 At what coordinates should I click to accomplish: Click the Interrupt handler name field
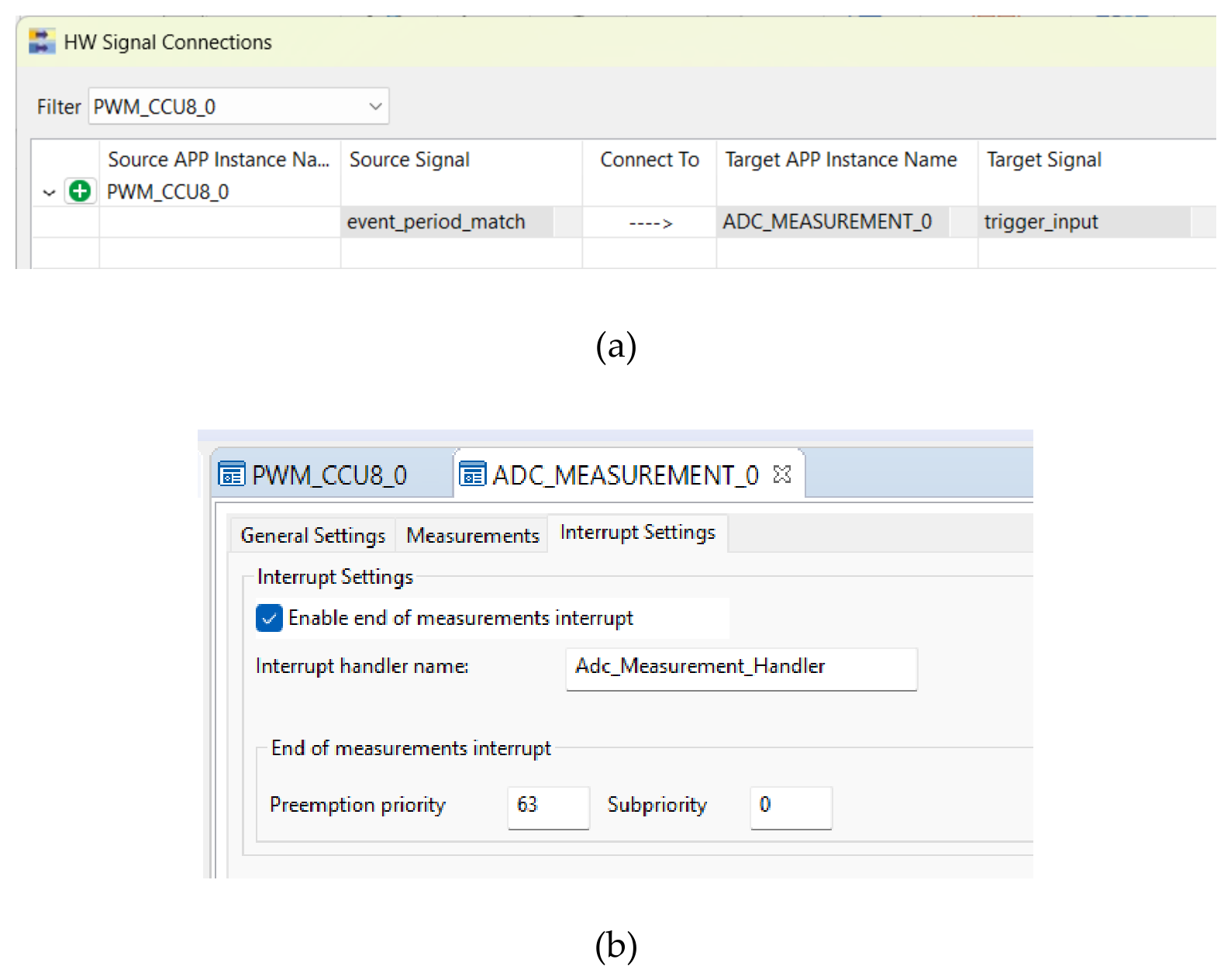pyautogui.click(x=742, y=668)
